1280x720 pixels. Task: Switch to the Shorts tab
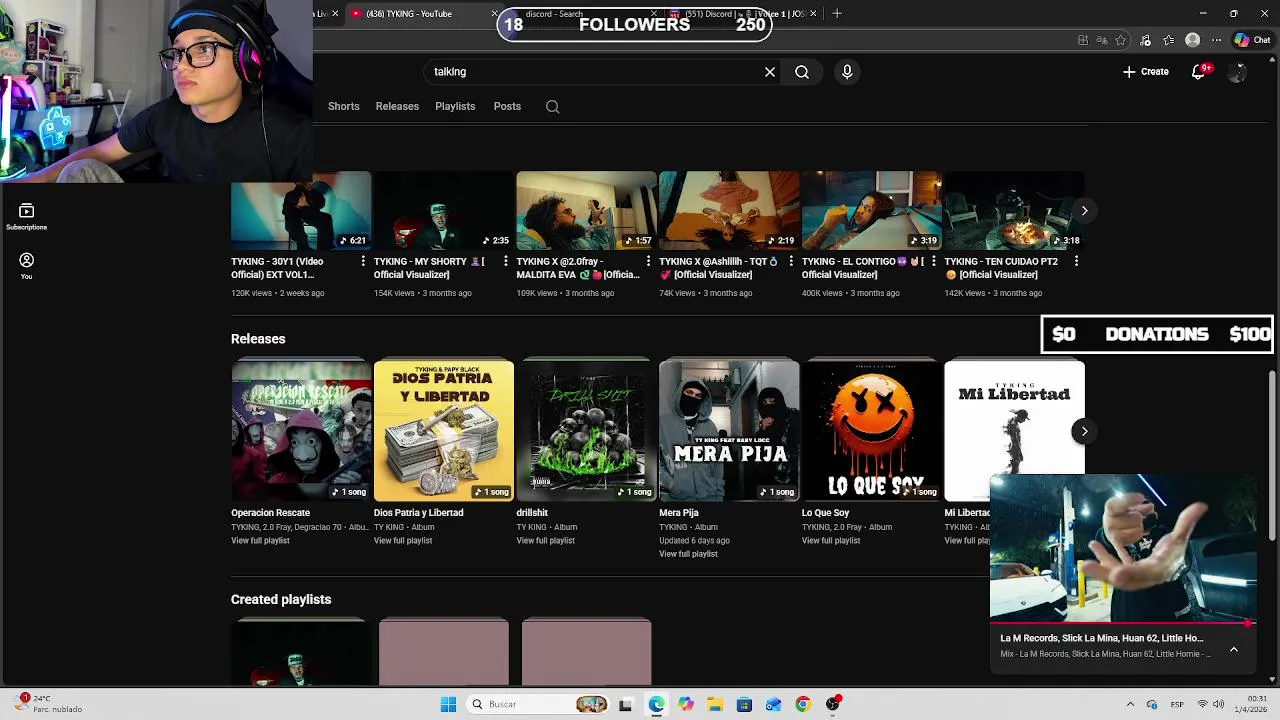344,106
